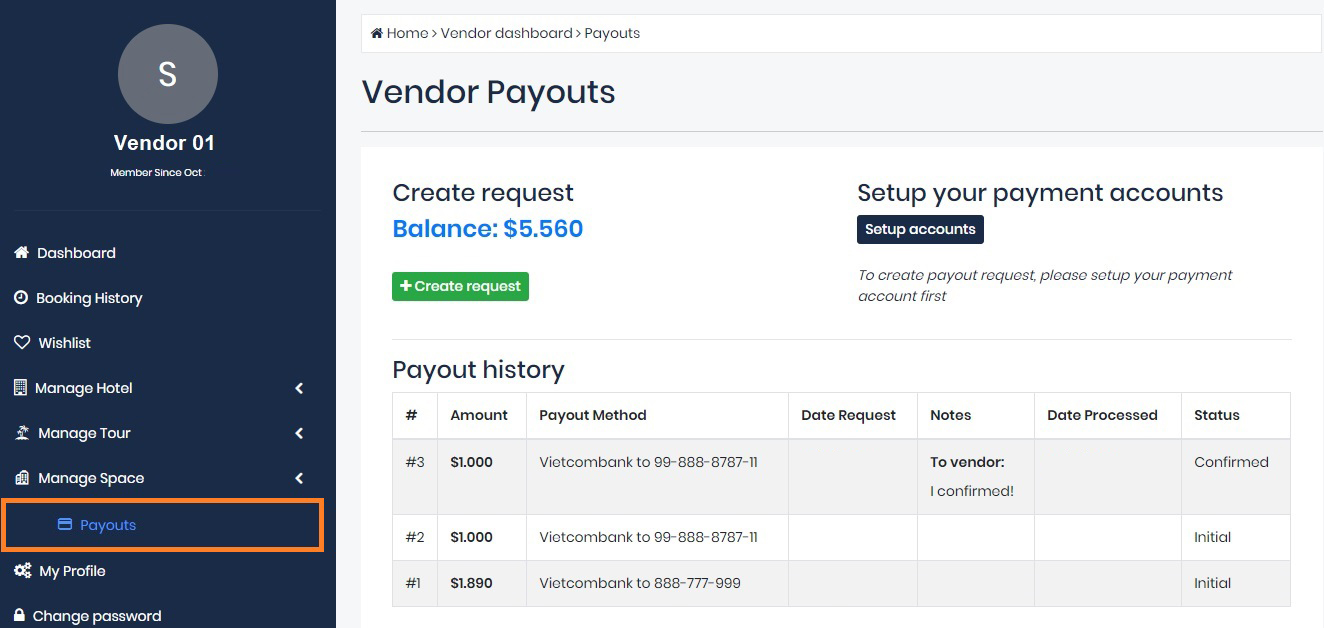This screenshot has height=628, width=1324.
Task: Select payout row #3 with Confirmed status
Action: click(840, 476)
